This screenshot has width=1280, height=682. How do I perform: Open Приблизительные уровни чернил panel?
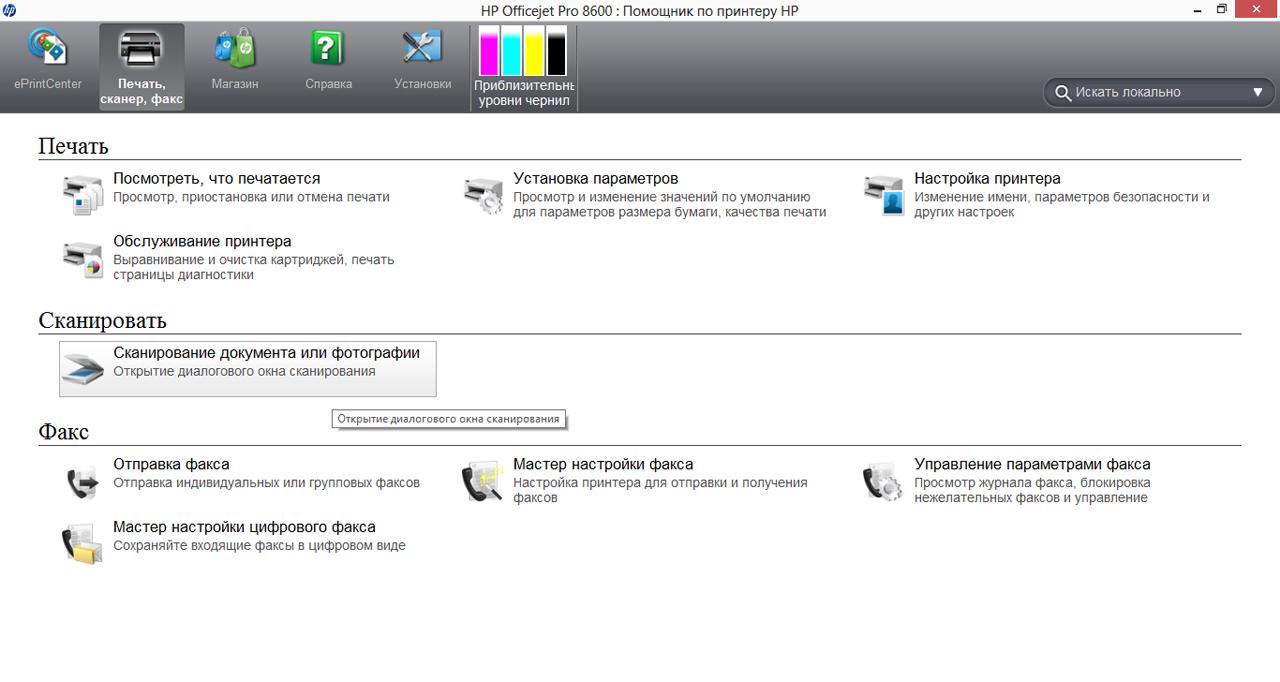click(x=523, y=66)
